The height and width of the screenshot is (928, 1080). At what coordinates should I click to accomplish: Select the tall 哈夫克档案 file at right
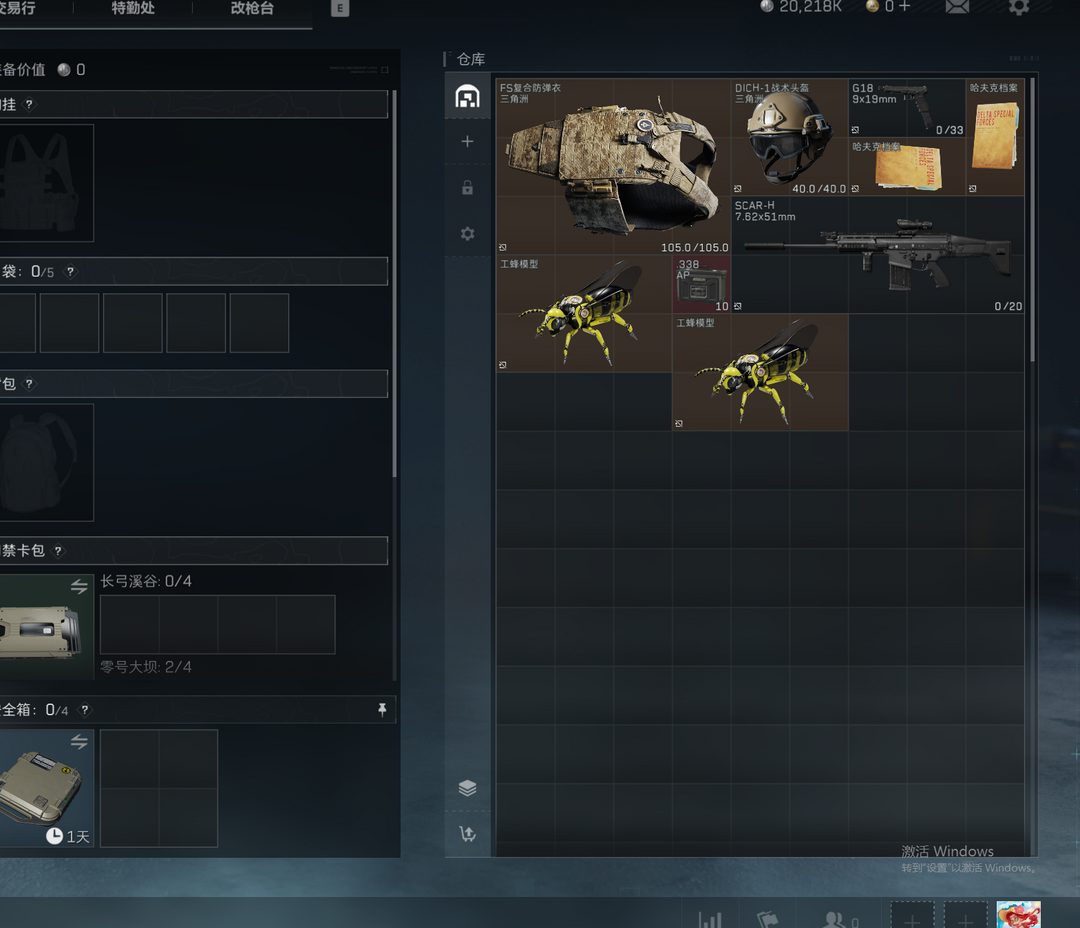click(995, 137)
